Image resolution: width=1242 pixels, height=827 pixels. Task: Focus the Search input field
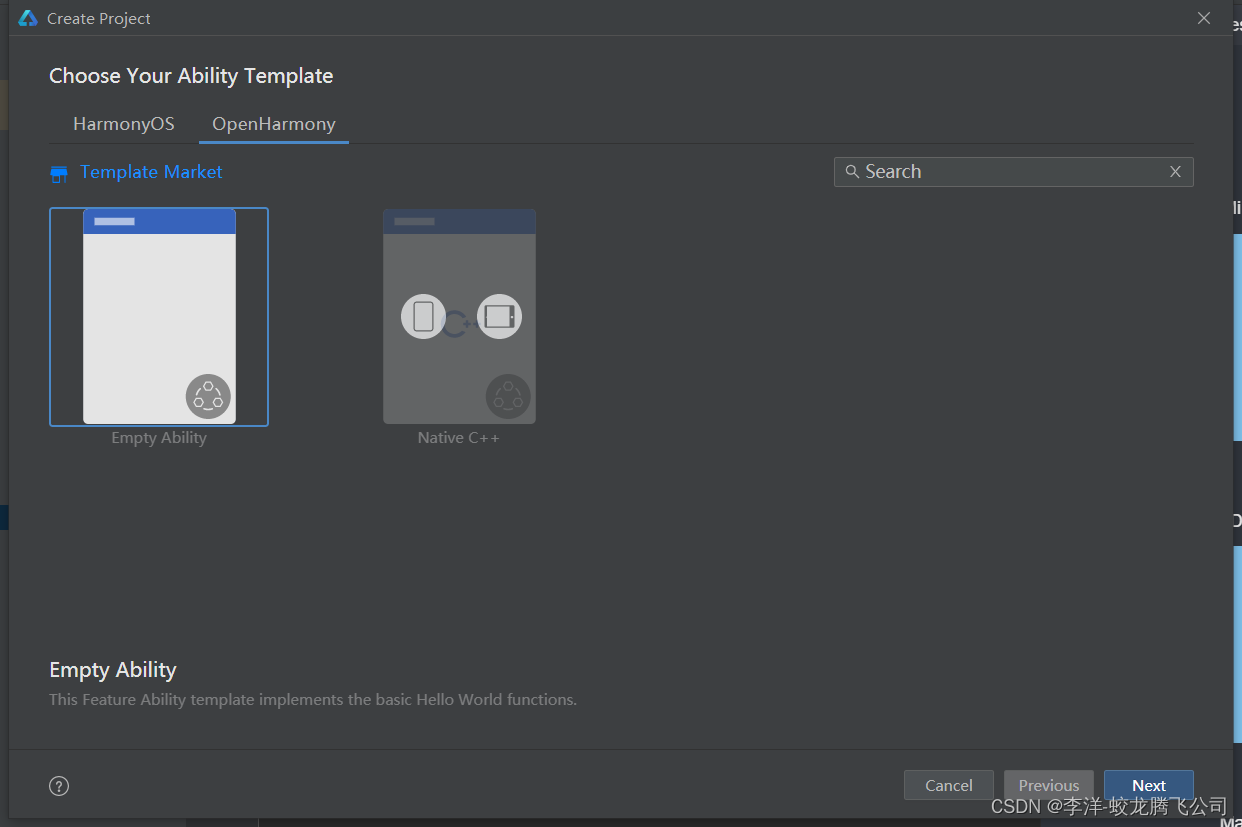pos(1013,172)
